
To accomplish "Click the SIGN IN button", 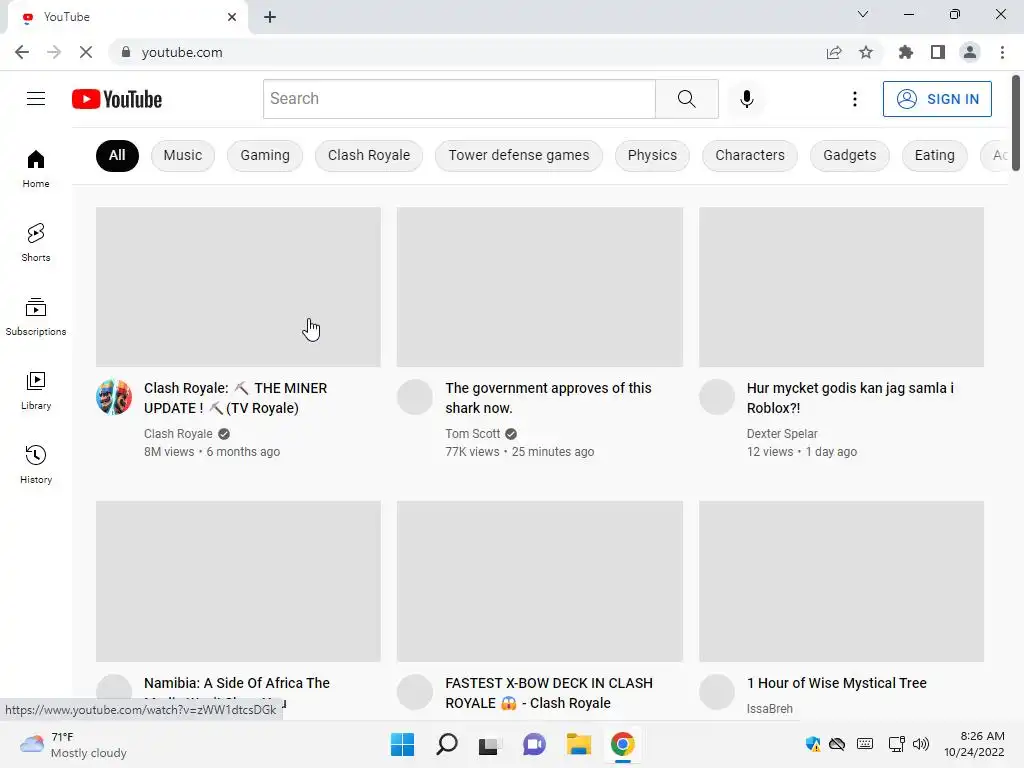I will tap(937, 99).
